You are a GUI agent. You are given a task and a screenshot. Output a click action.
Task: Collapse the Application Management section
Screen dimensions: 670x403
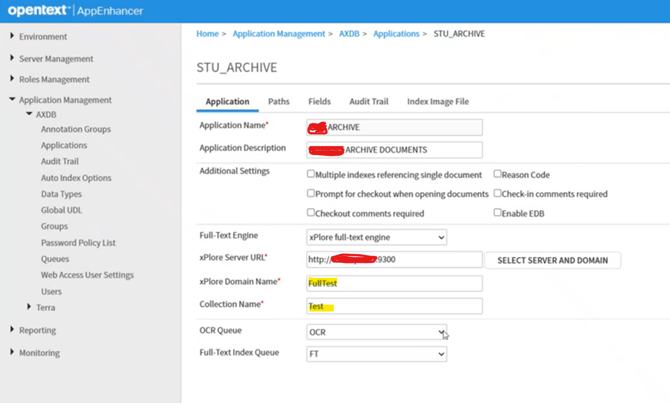tap(12, 100)
